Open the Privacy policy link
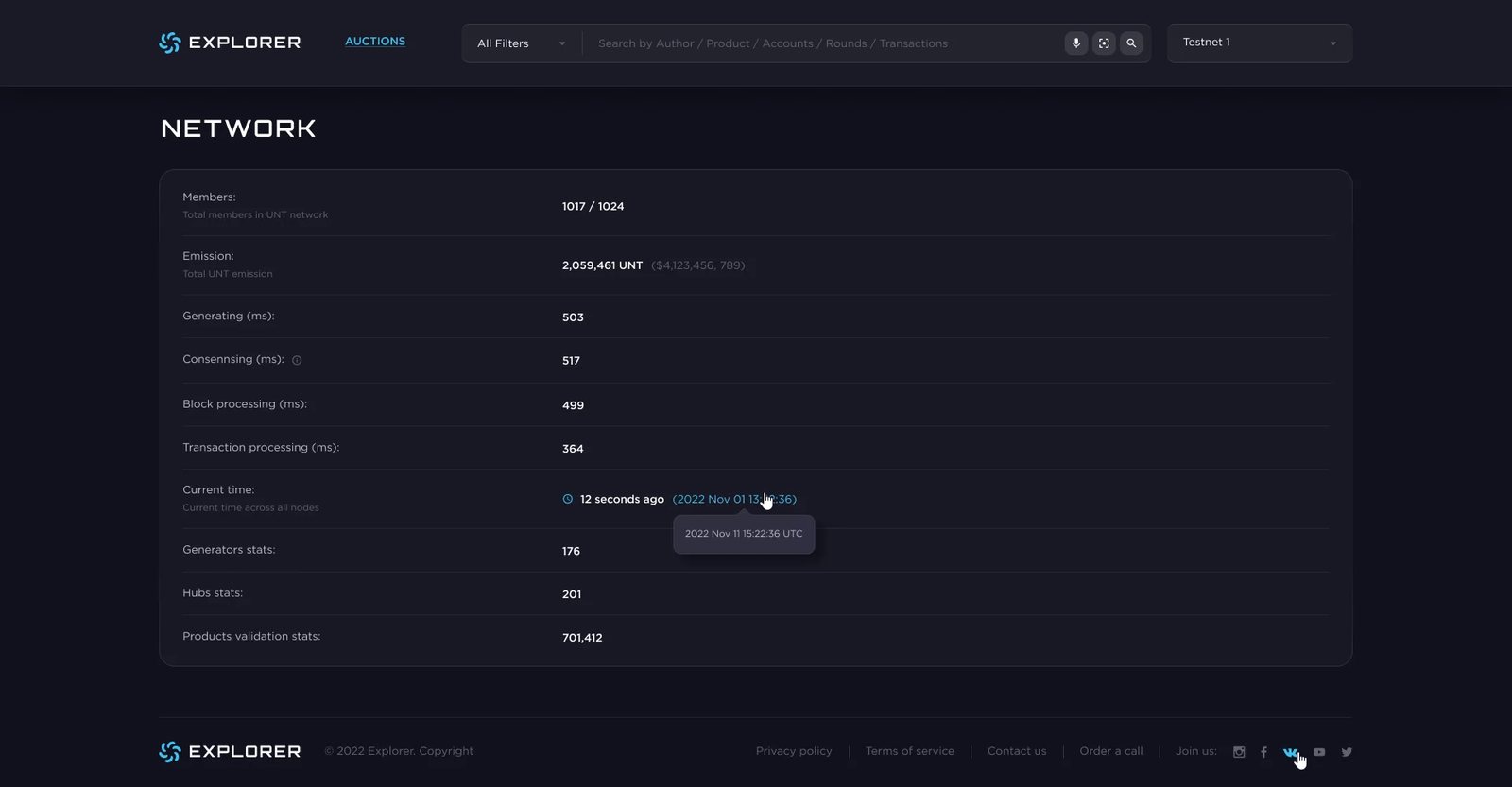Viewport: 1512px width, 787px height. click(x=794, y=751)
